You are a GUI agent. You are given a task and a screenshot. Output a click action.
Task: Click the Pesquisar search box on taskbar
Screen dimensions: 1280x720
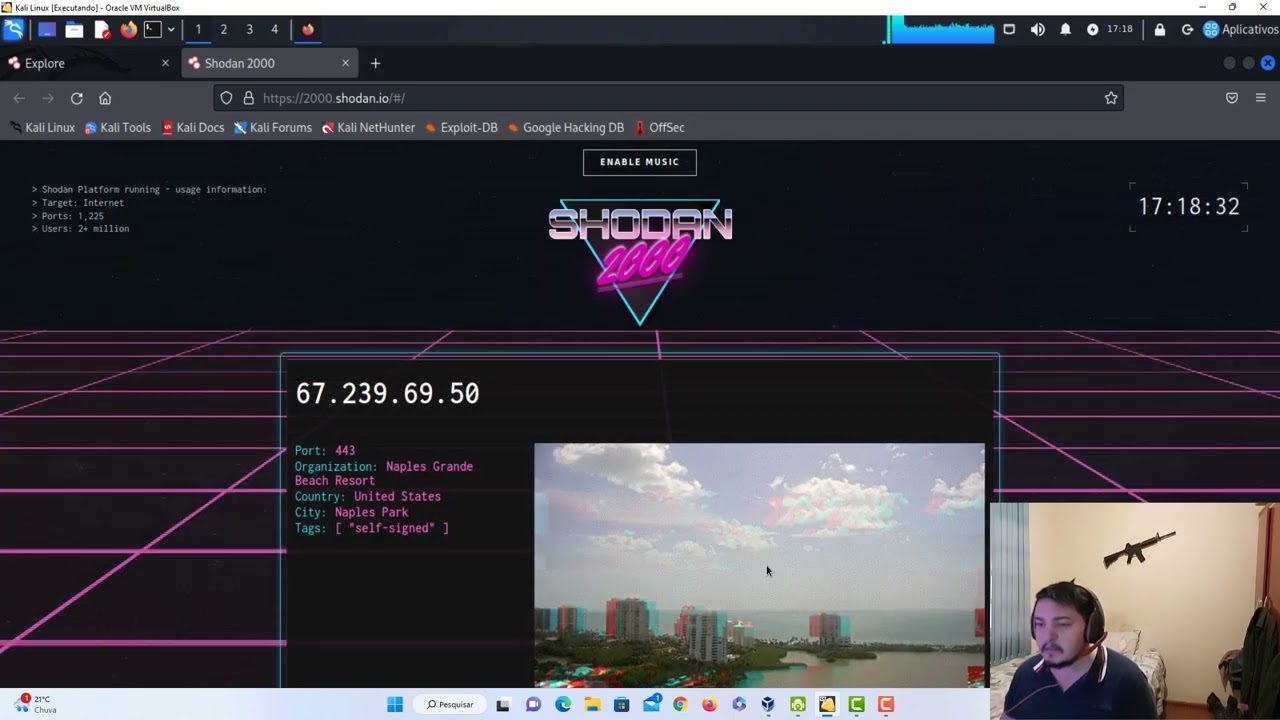[450, 705]
